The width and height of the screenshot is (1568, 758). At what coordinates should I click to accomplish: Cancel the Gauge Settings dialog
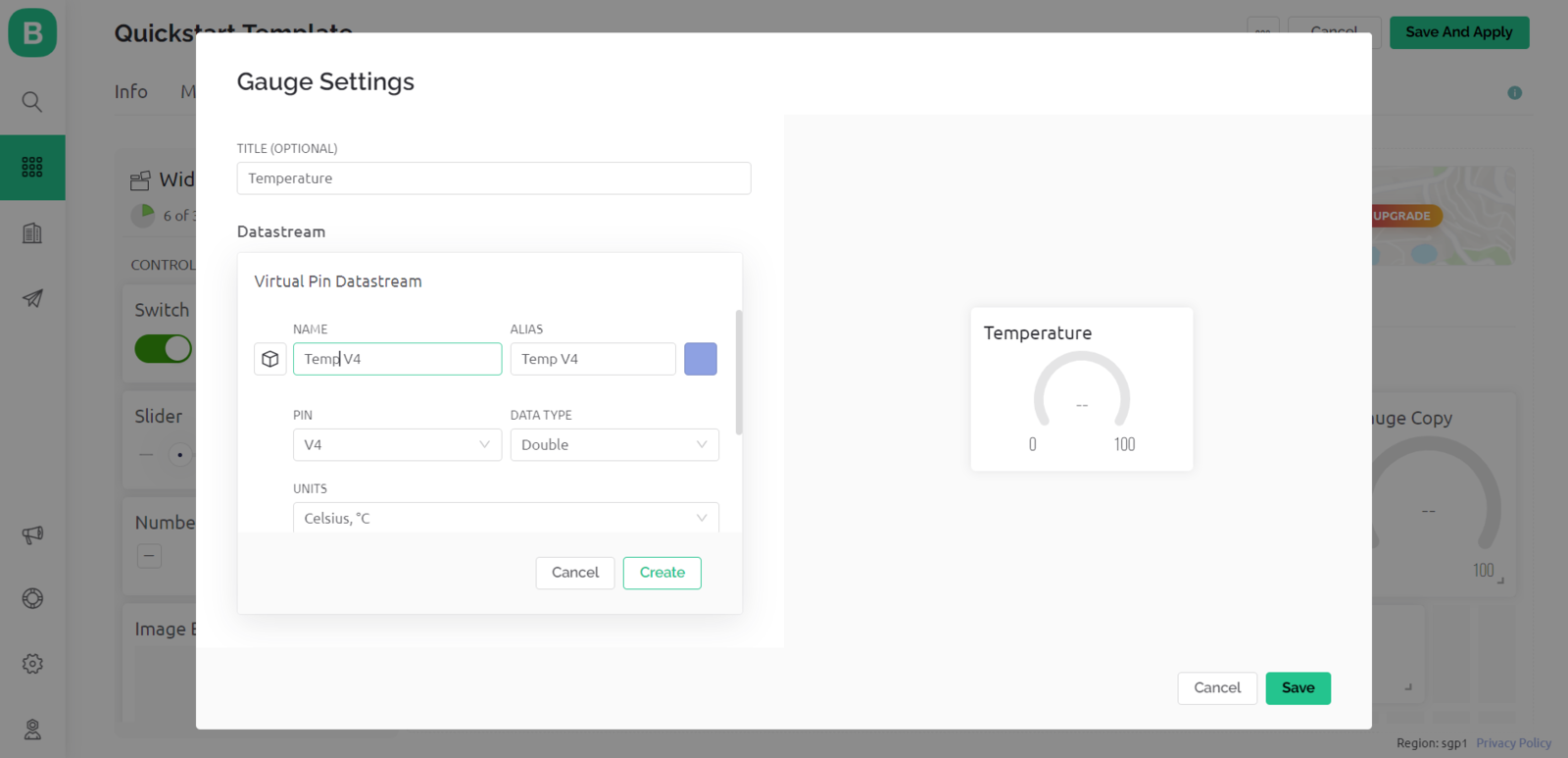coord(1217,688)
